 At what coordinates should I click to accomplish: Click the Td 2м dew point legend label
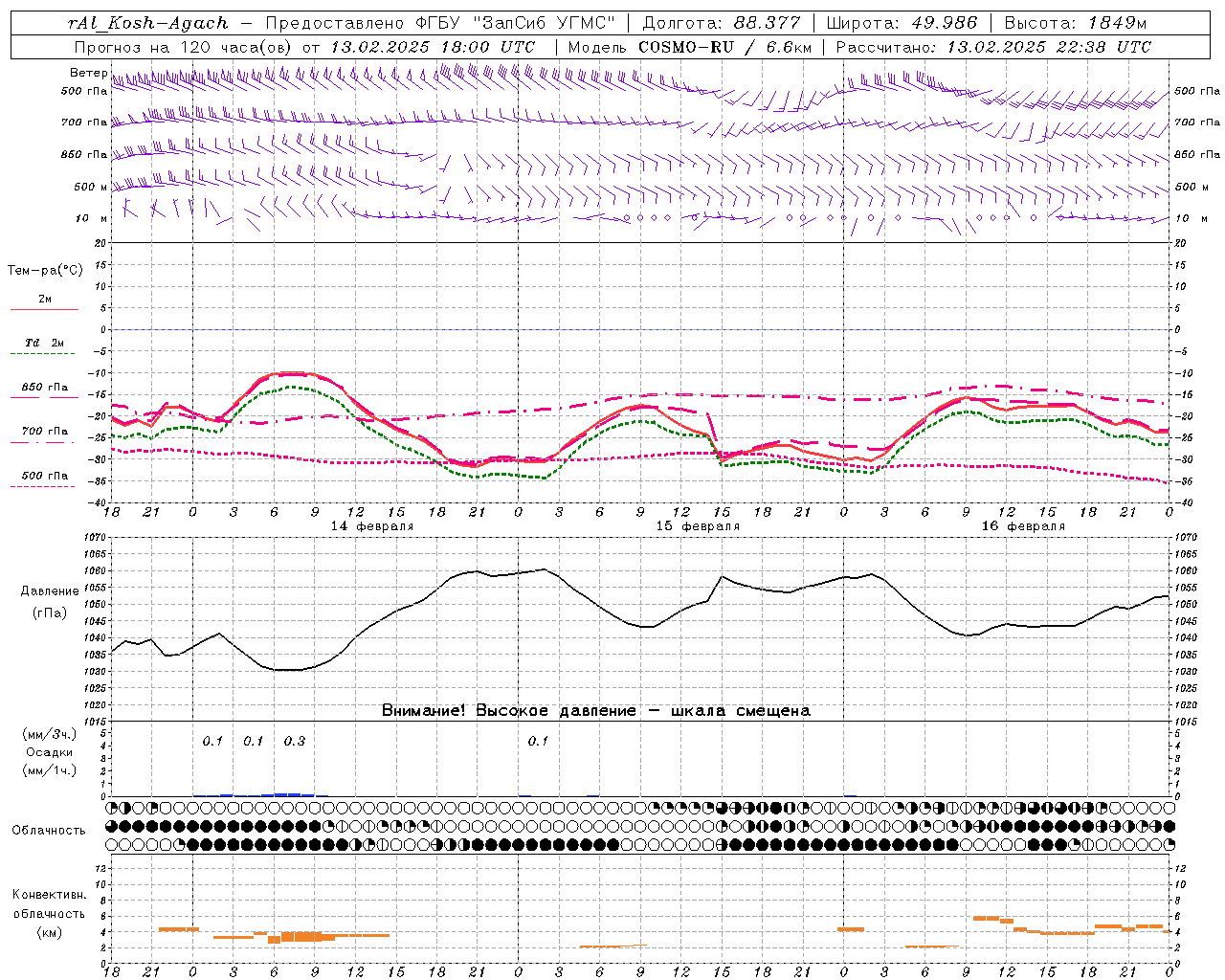(x=45, y=343)
